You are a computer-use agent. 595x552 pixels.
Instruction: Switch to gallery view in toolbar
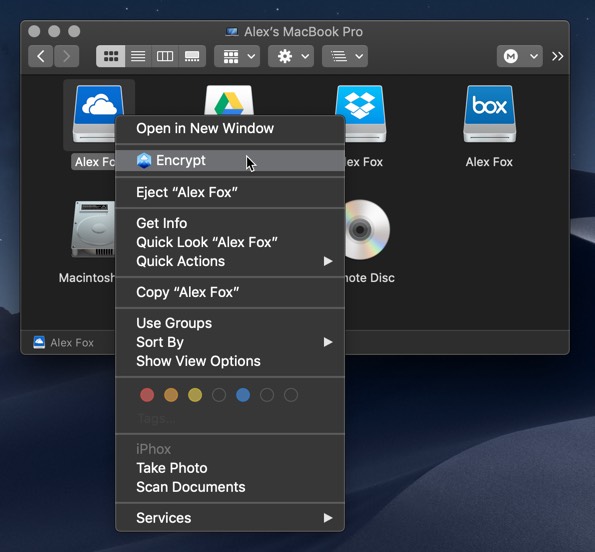tap(192, 56)
